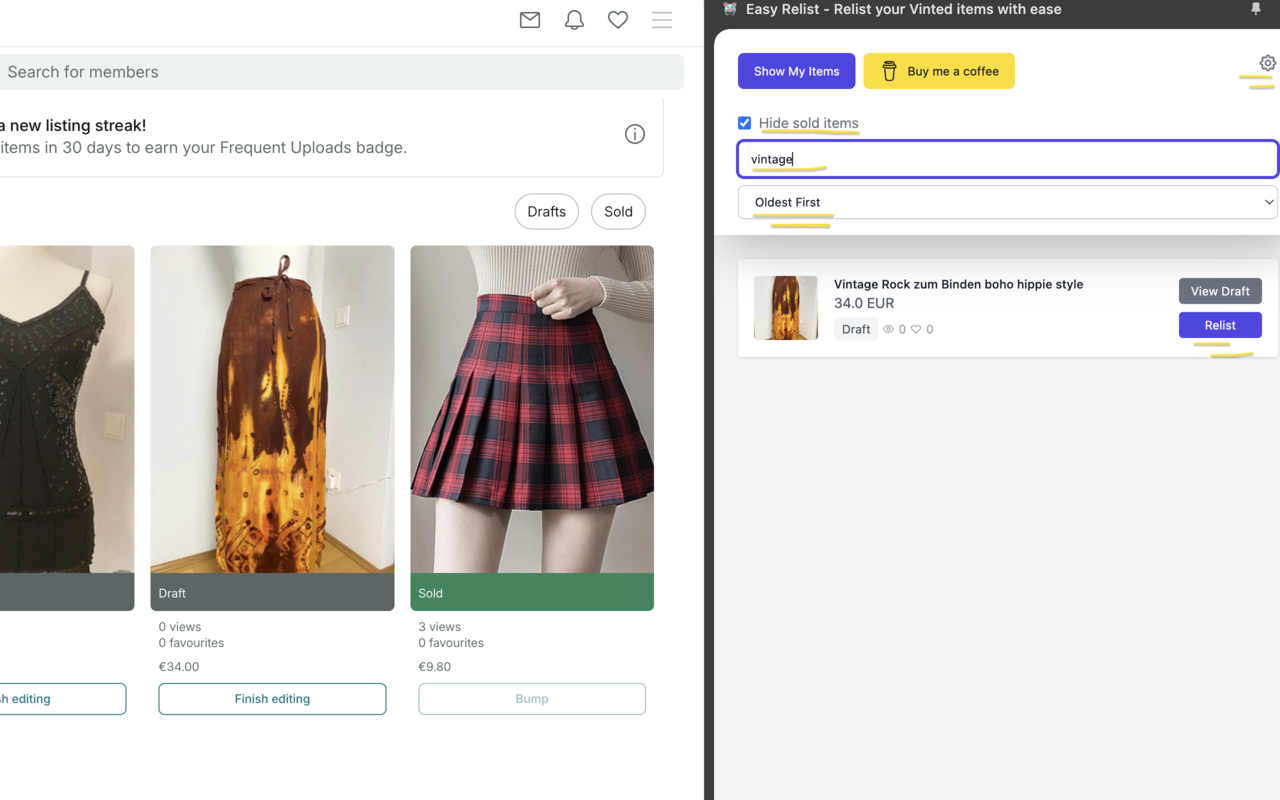Click the info icon on the listing streak banner

pos(634,133)
